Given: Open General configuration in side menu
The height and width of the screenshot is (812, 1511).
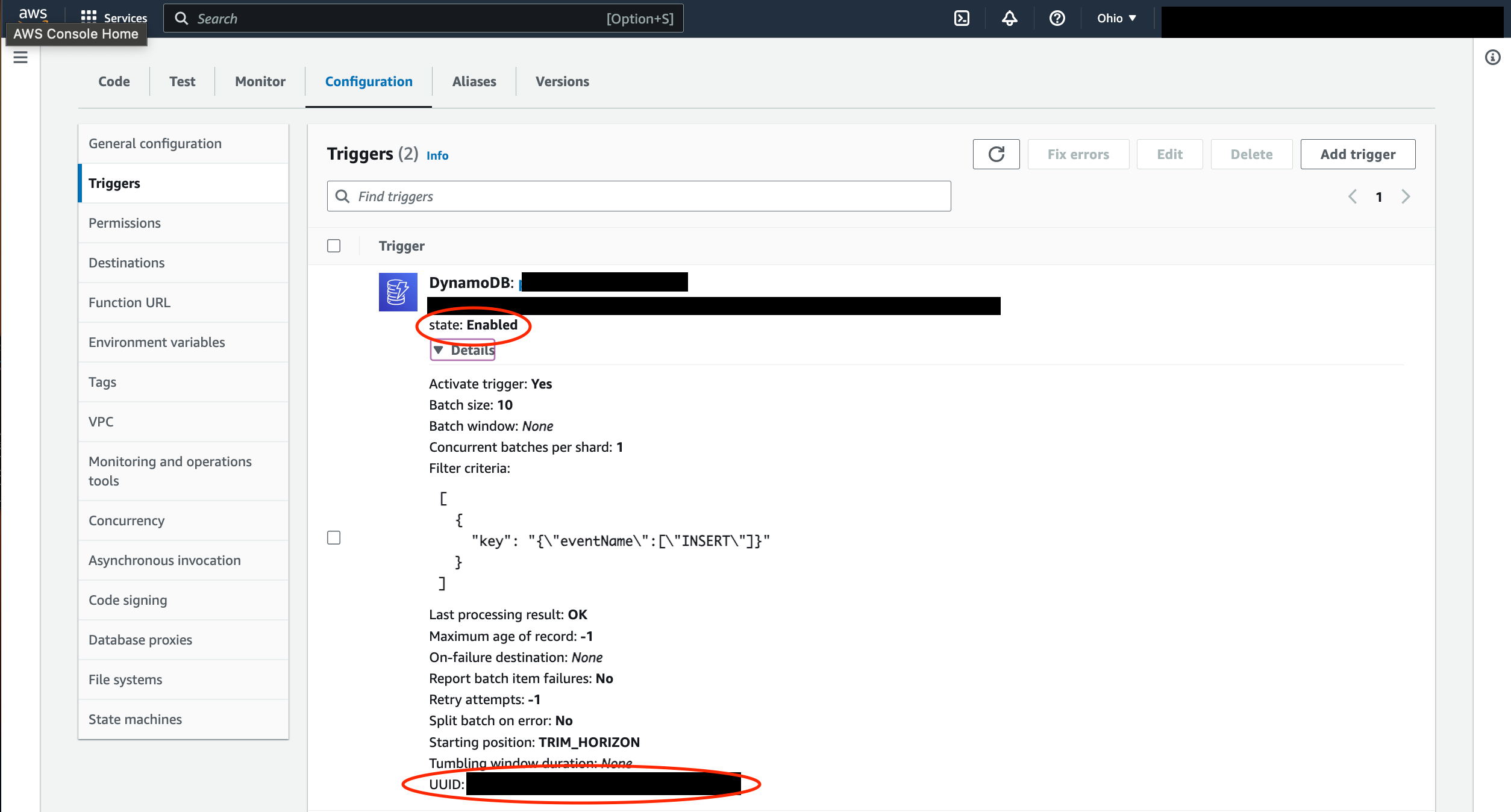Looking at the screenshot, I should (x=183, y=143).
